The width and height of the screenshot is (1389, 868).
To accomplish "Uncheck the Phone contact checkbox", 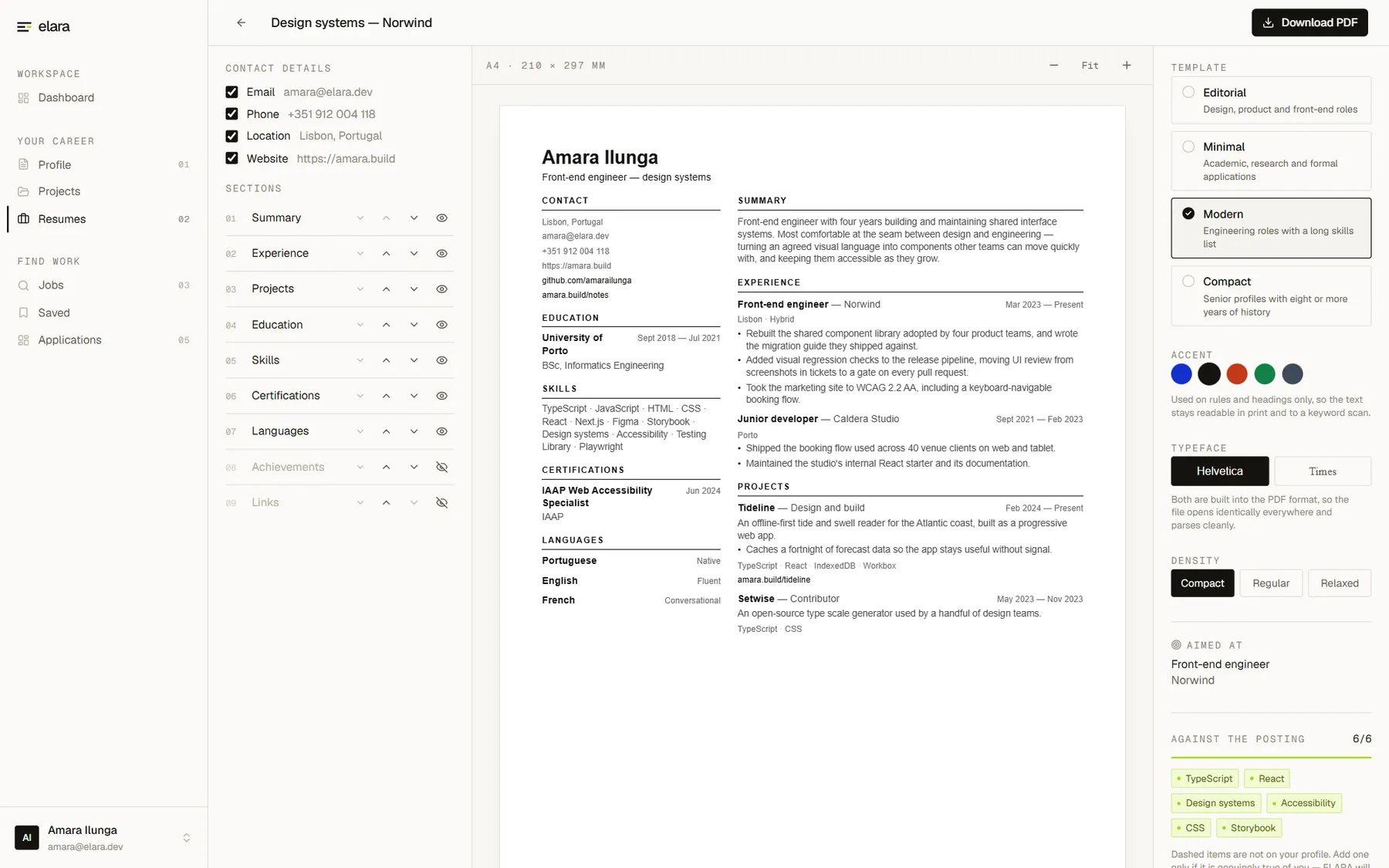I will click(x=231, y=114).
